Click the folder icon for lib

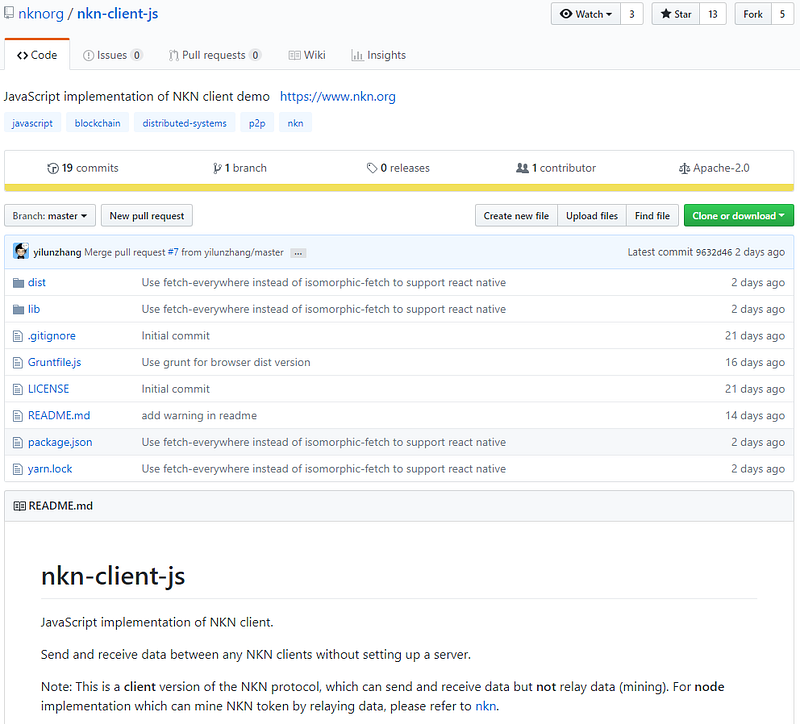click(18, 309)
